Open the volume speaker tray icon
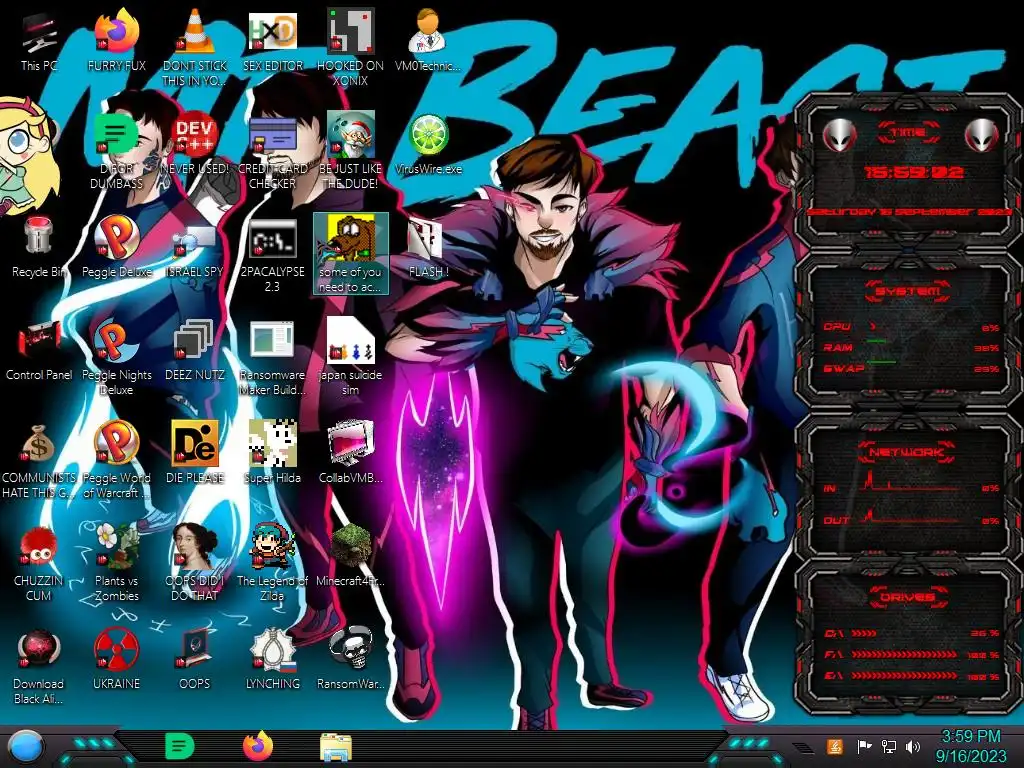1024x768 pixels. point(913,746)
